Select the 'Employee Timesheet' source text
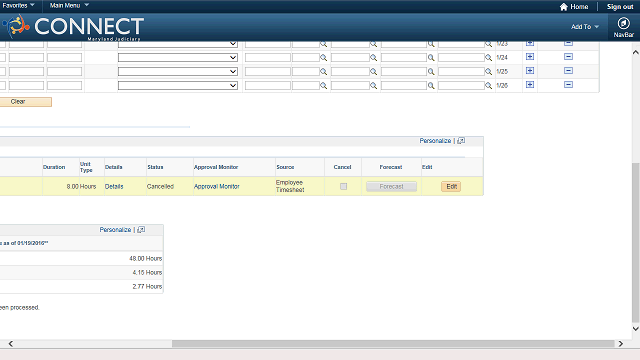This screenshot has height=360, width=640. click(x=290, y=186)
